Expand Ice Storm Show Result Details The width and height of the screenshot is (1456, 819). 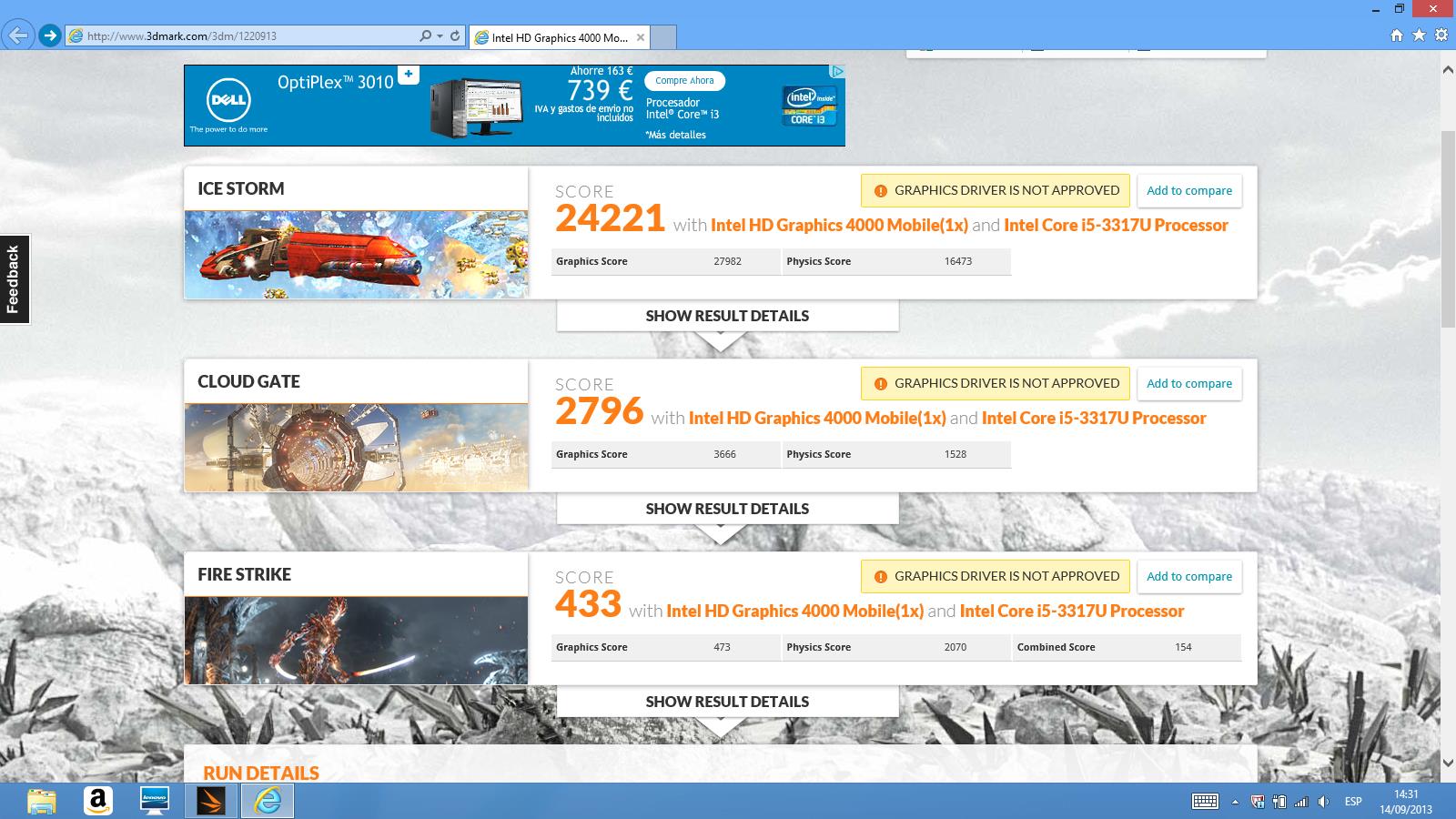(727, 316)
